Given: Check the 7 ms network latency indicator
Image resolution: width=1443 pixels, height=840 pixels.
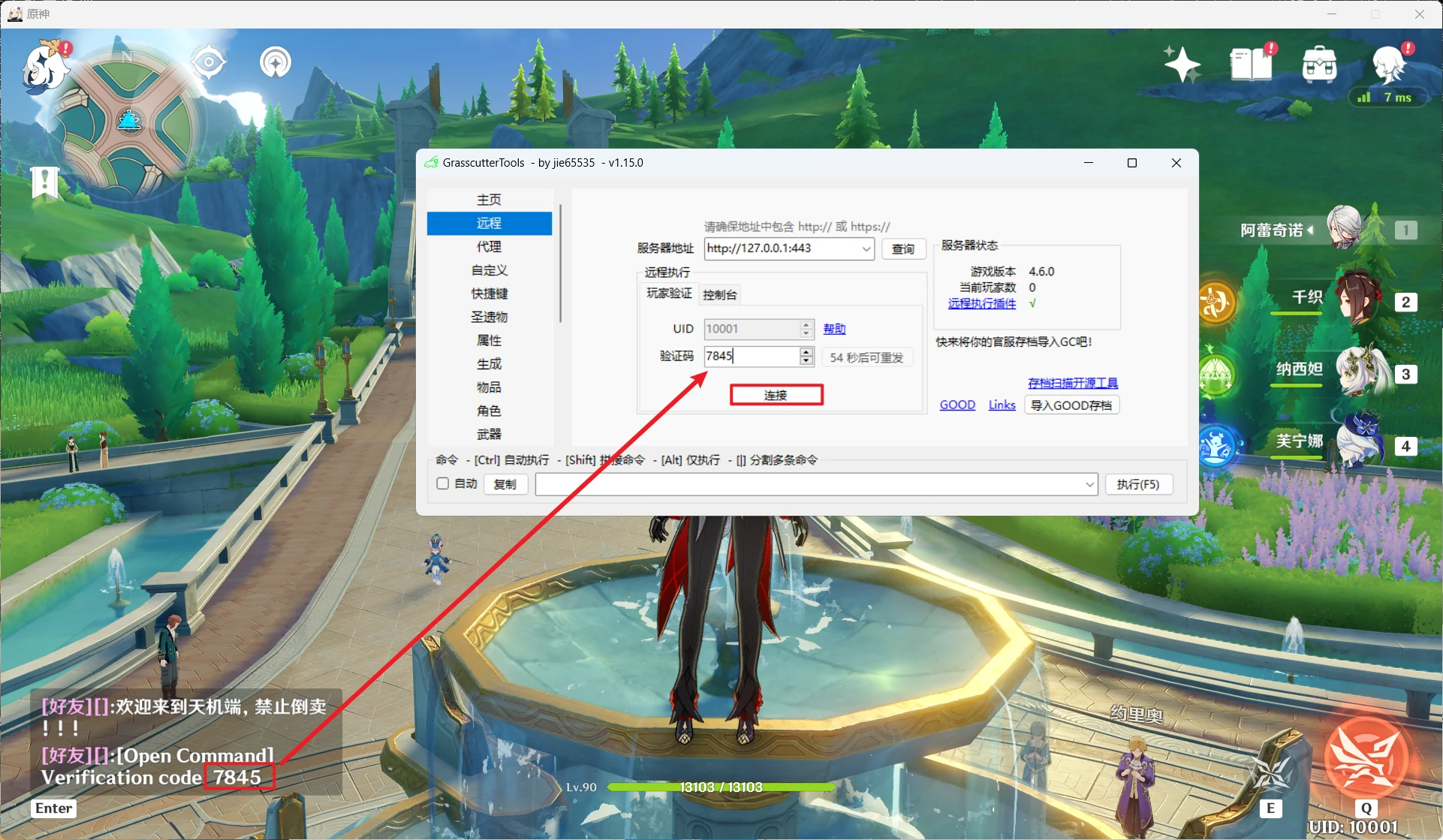Looking at the screenshot, I should point(1387,98).
